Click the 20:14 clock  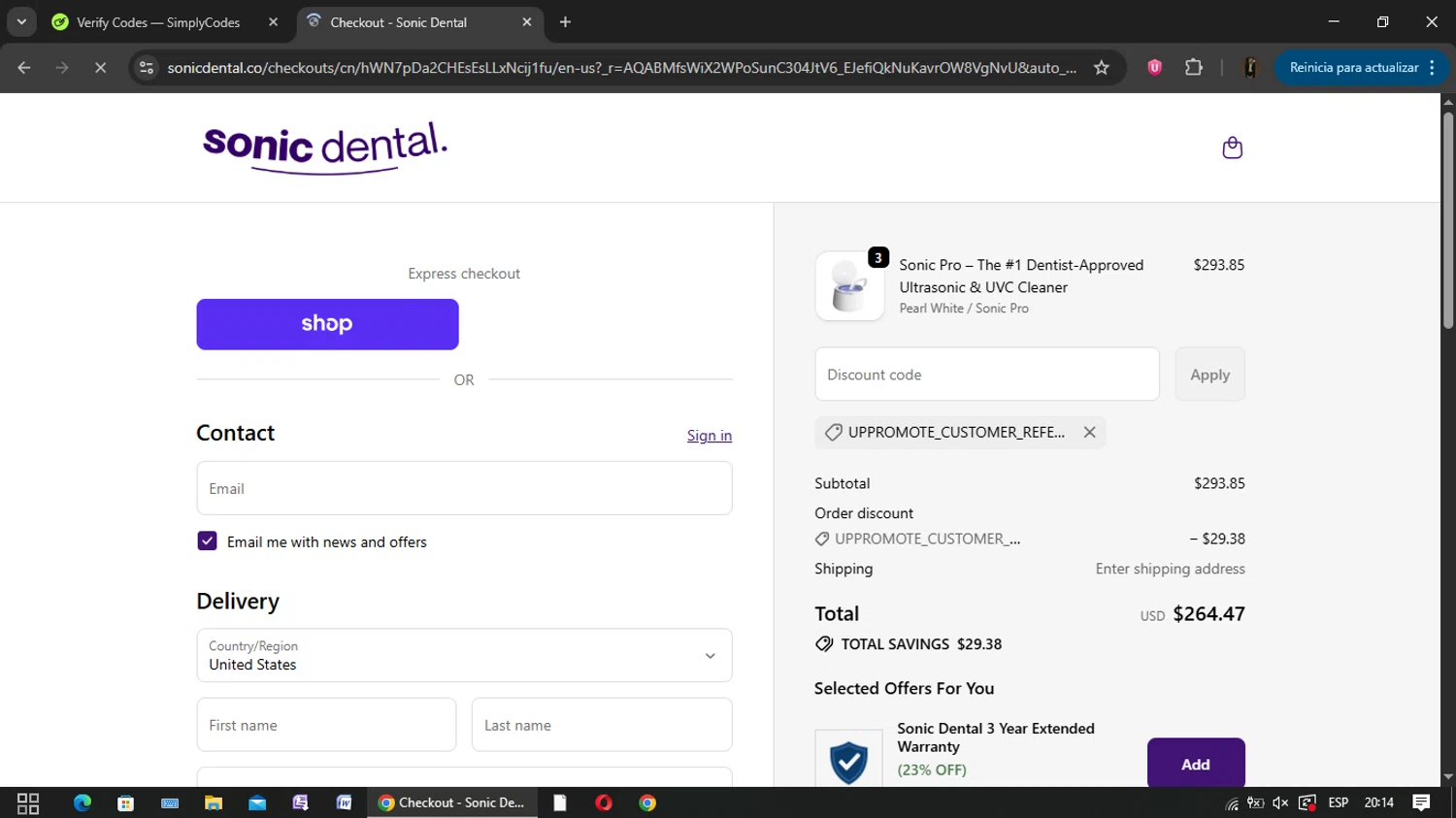point(1378,802)
